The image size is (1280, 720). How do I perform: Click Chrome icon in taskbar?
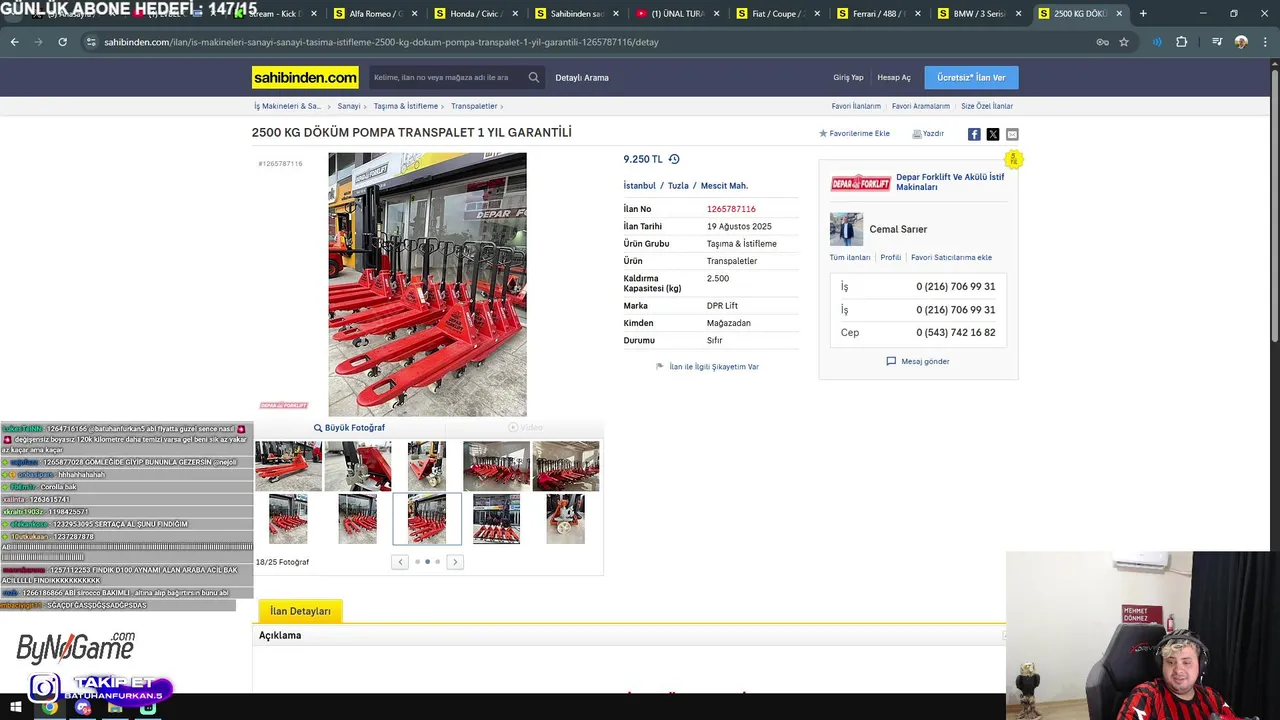49,707
